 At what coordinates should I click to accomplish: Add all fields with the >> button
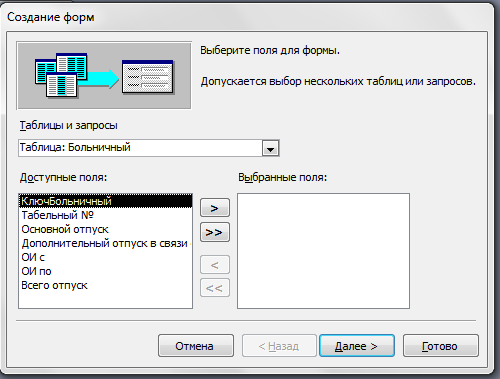coord(215,232)
